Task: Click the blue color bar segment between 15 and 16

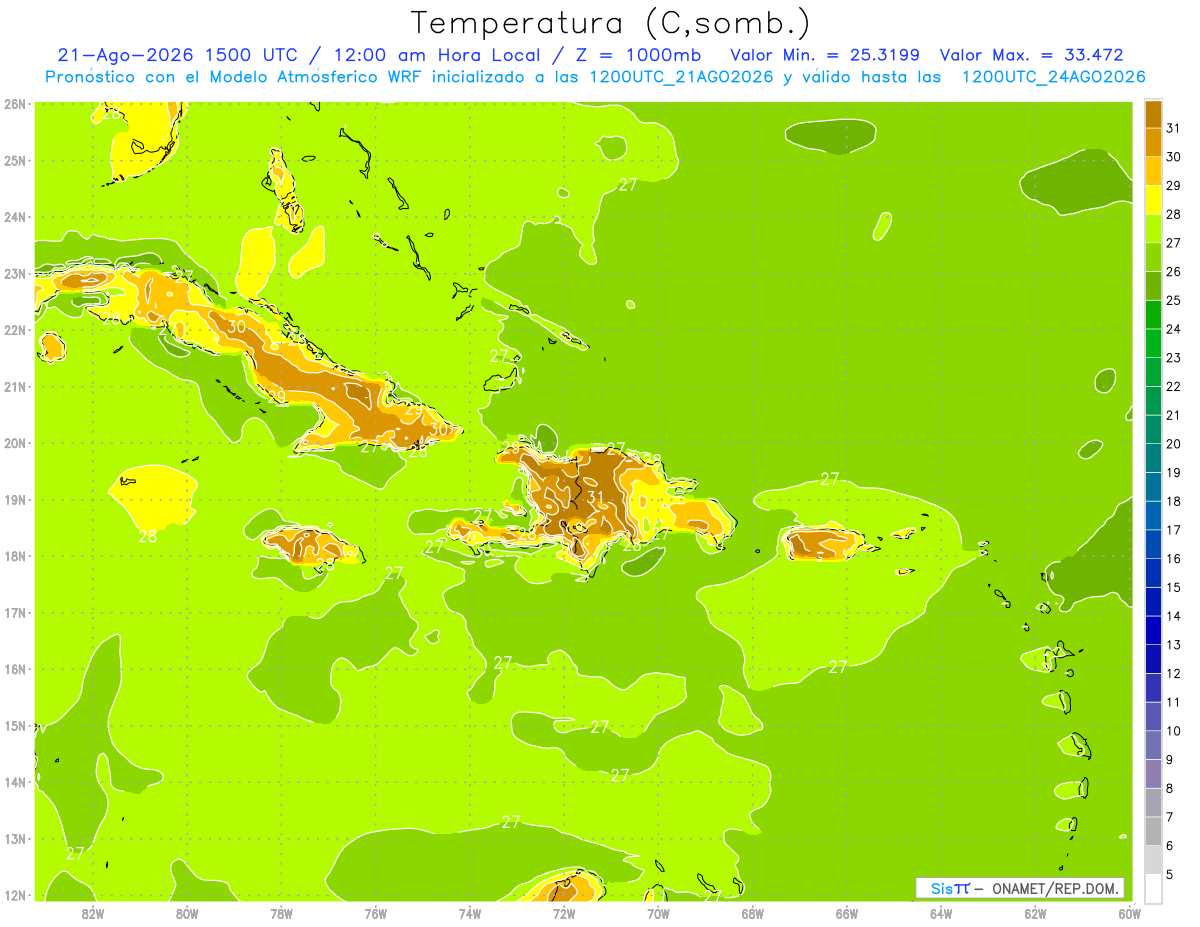Action: [1154, 573]
